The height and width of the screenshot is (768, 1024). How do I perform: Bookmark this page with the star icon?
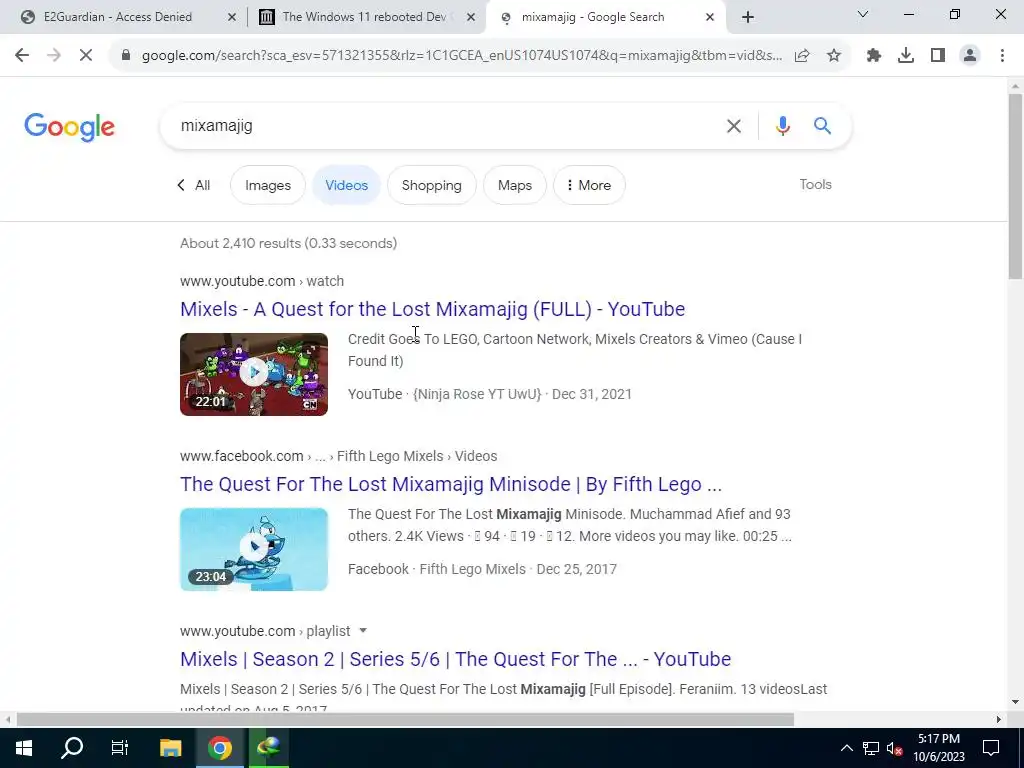(x=834, y=56)
